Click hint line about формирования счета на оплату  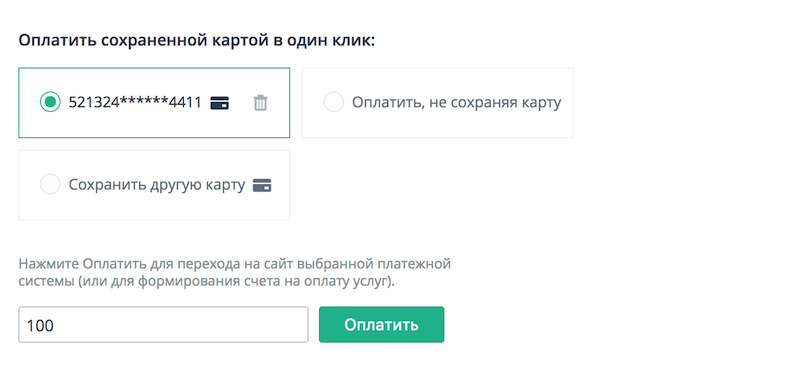tap(207, 281)
